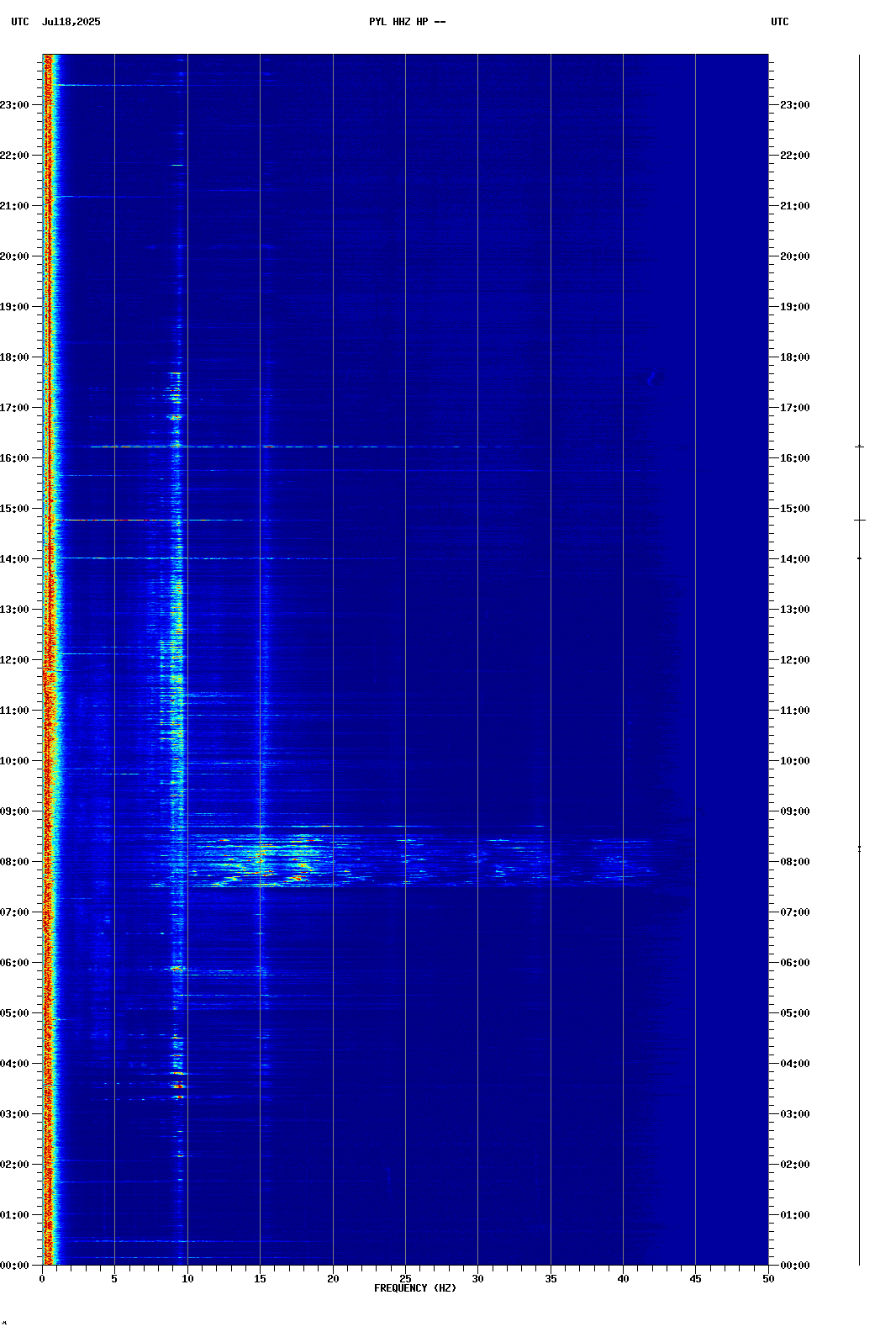Click the right-axis 02:00 time label

click(x=795, y=1165)
